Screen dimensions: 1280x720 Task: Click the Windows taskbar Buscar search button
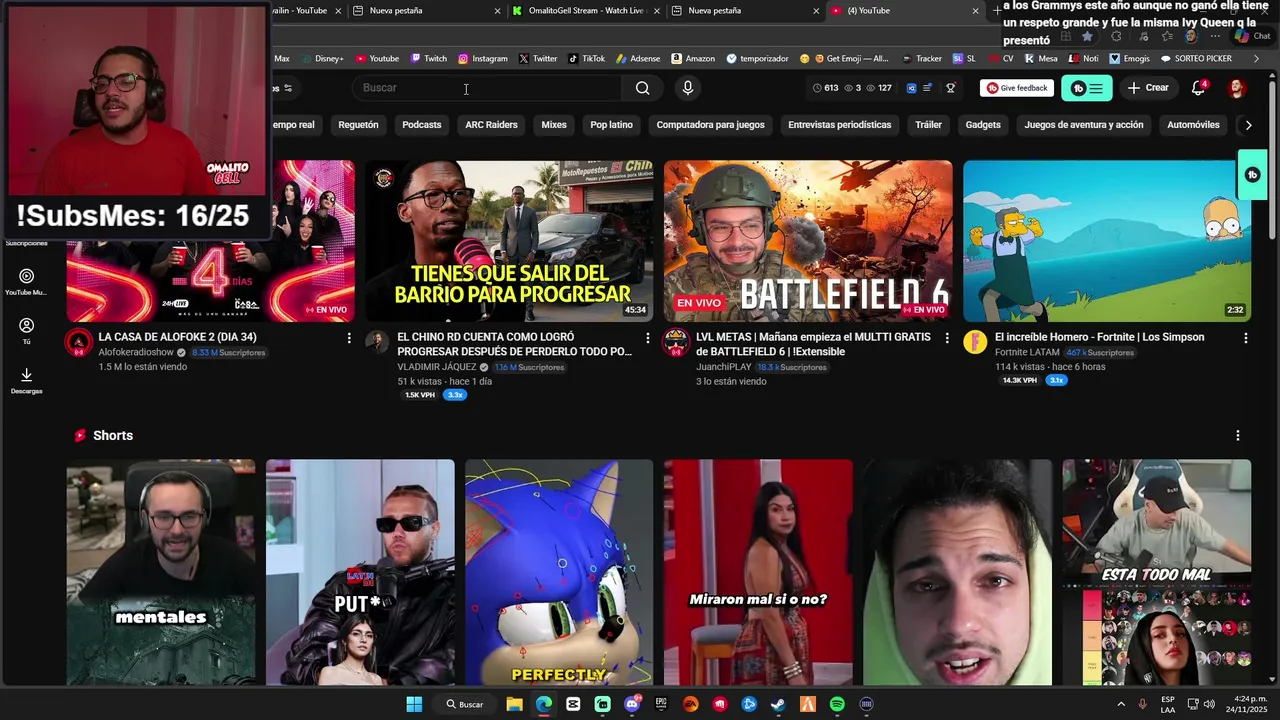pyautogui.click(x=465, y=704)
